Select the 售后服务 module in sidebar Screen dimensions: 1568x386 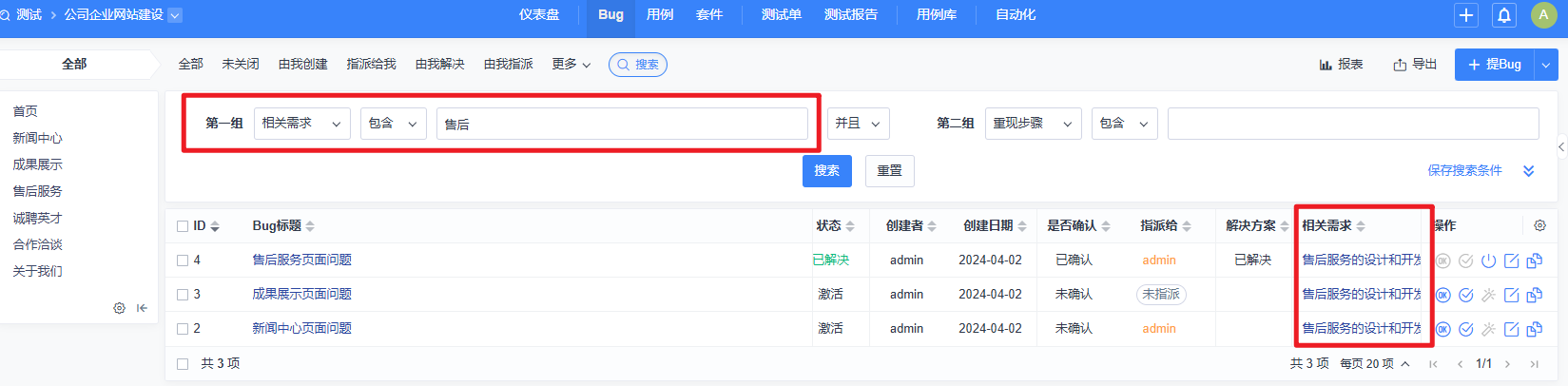pos(37,192)
